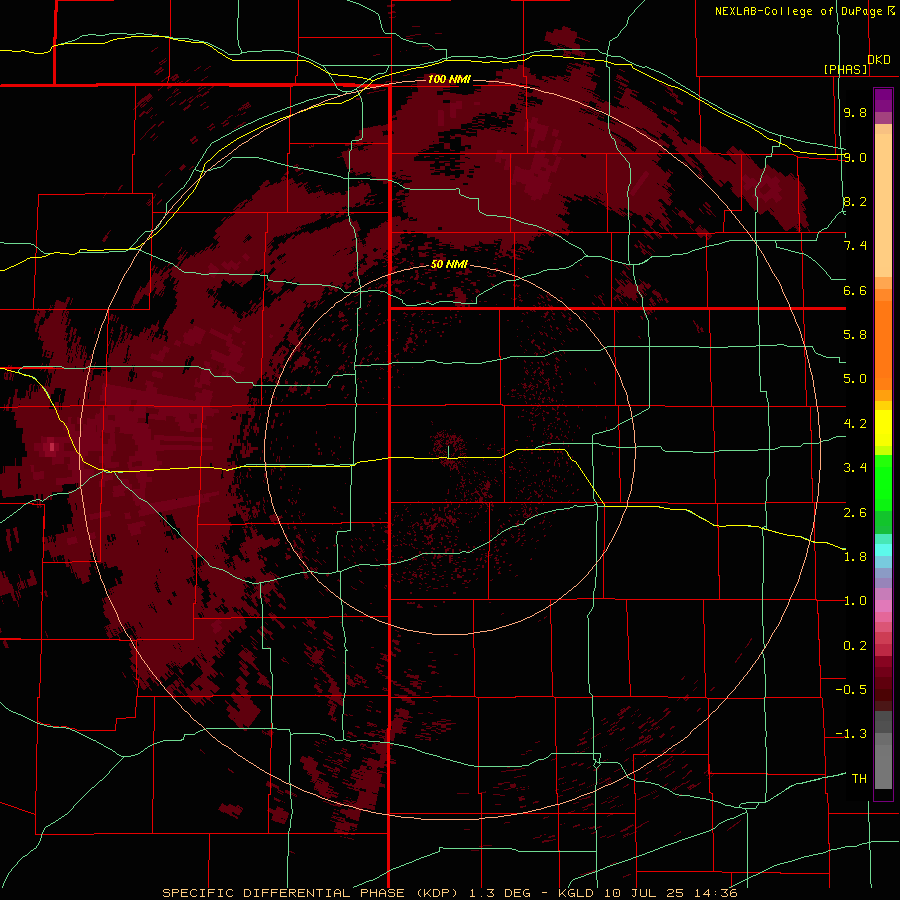Click the '100 NMI' range ring label
Screen dimensions: 900x900
tap(449, 79)
